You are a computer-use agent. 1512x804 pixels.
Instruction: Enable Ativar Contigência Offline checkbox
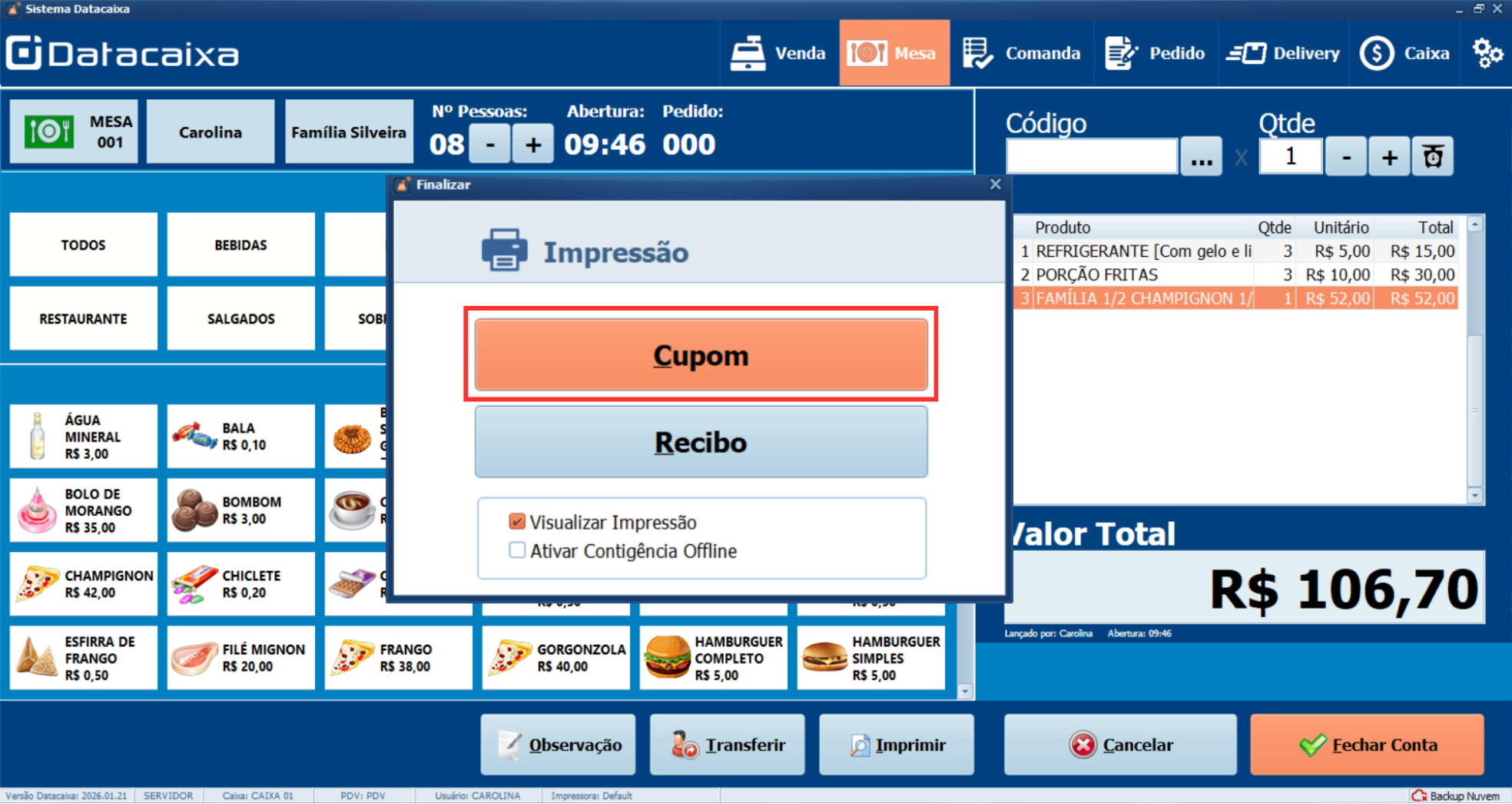517,550
